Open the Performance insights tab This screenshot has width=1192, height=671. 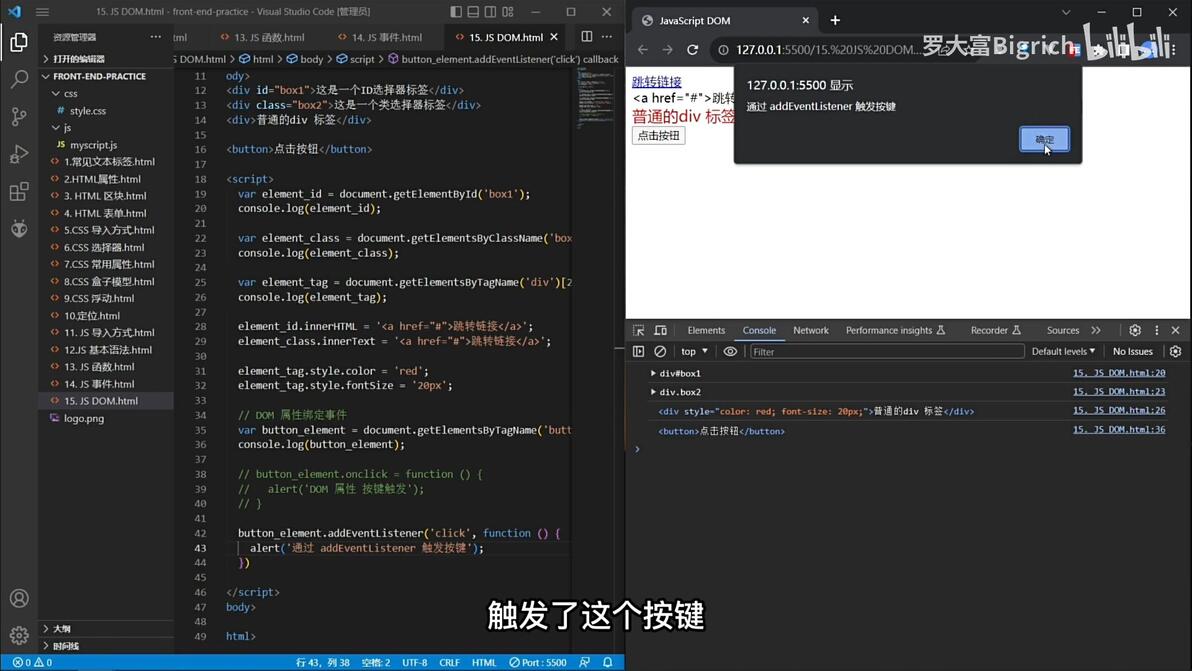895,331
